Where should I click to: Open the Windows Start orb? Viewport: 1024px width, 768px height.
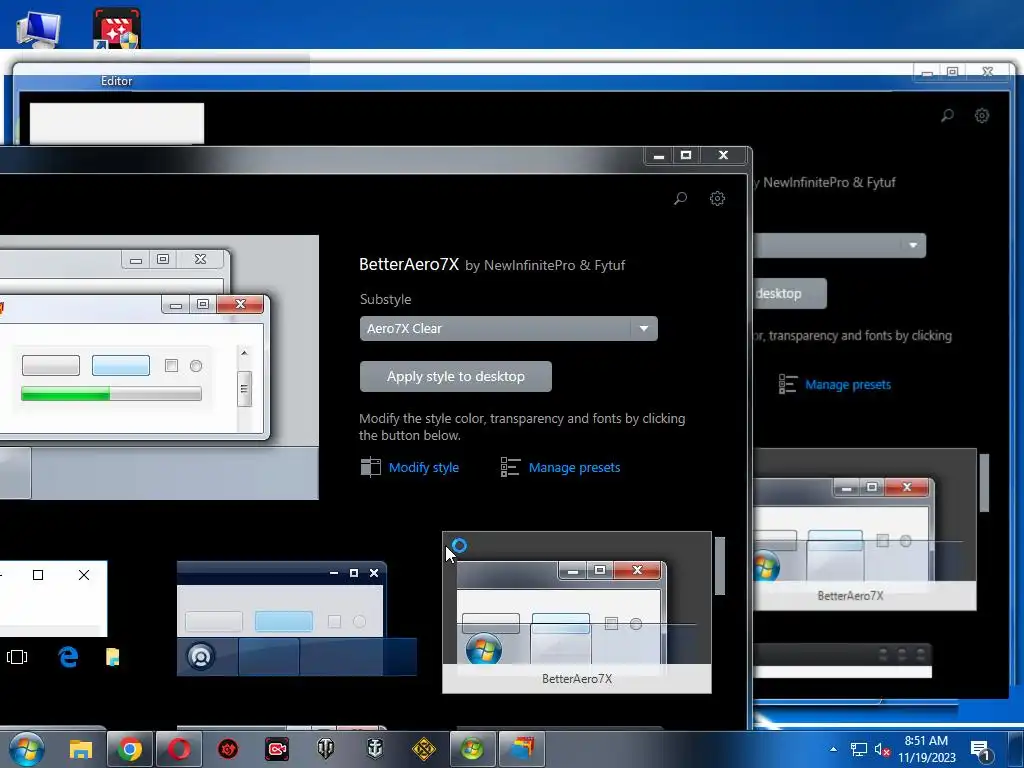[x=26, y=749]
